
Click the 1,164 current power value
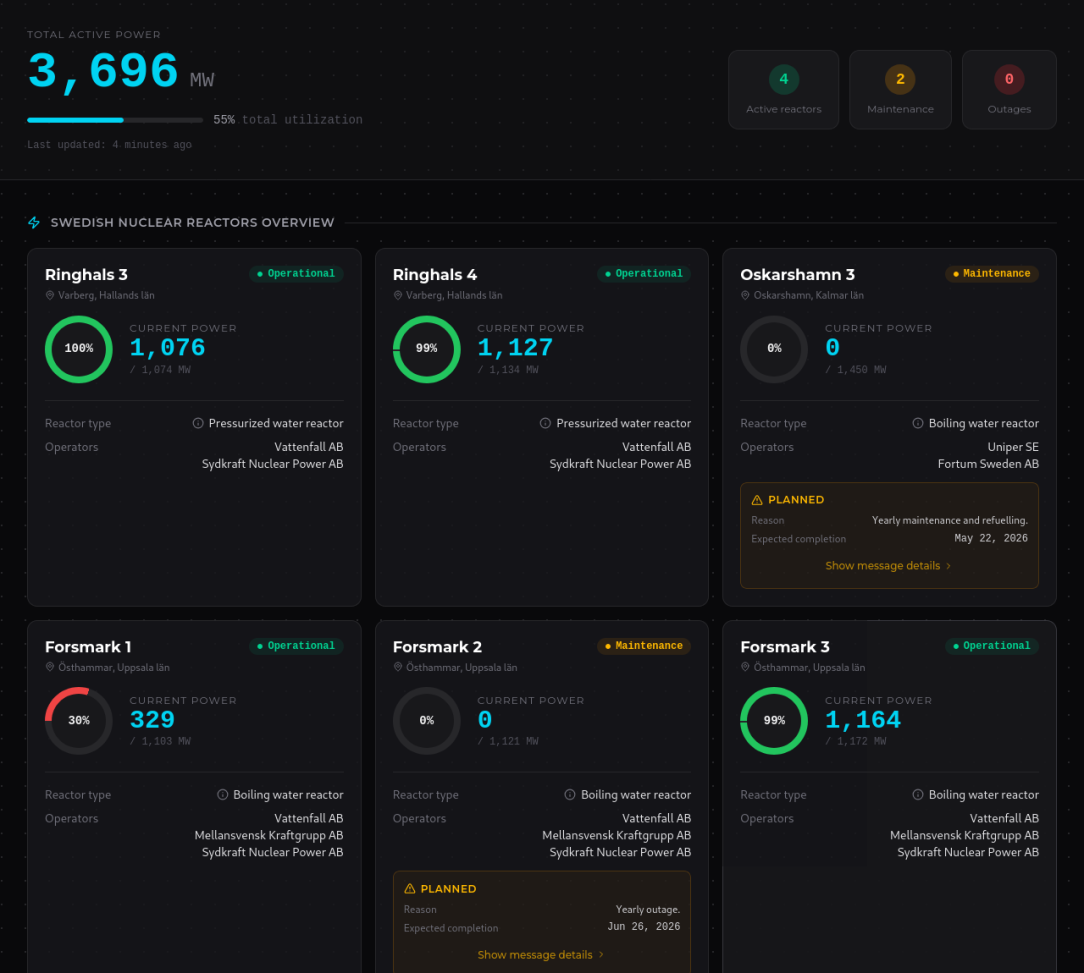tap(863, 720)
